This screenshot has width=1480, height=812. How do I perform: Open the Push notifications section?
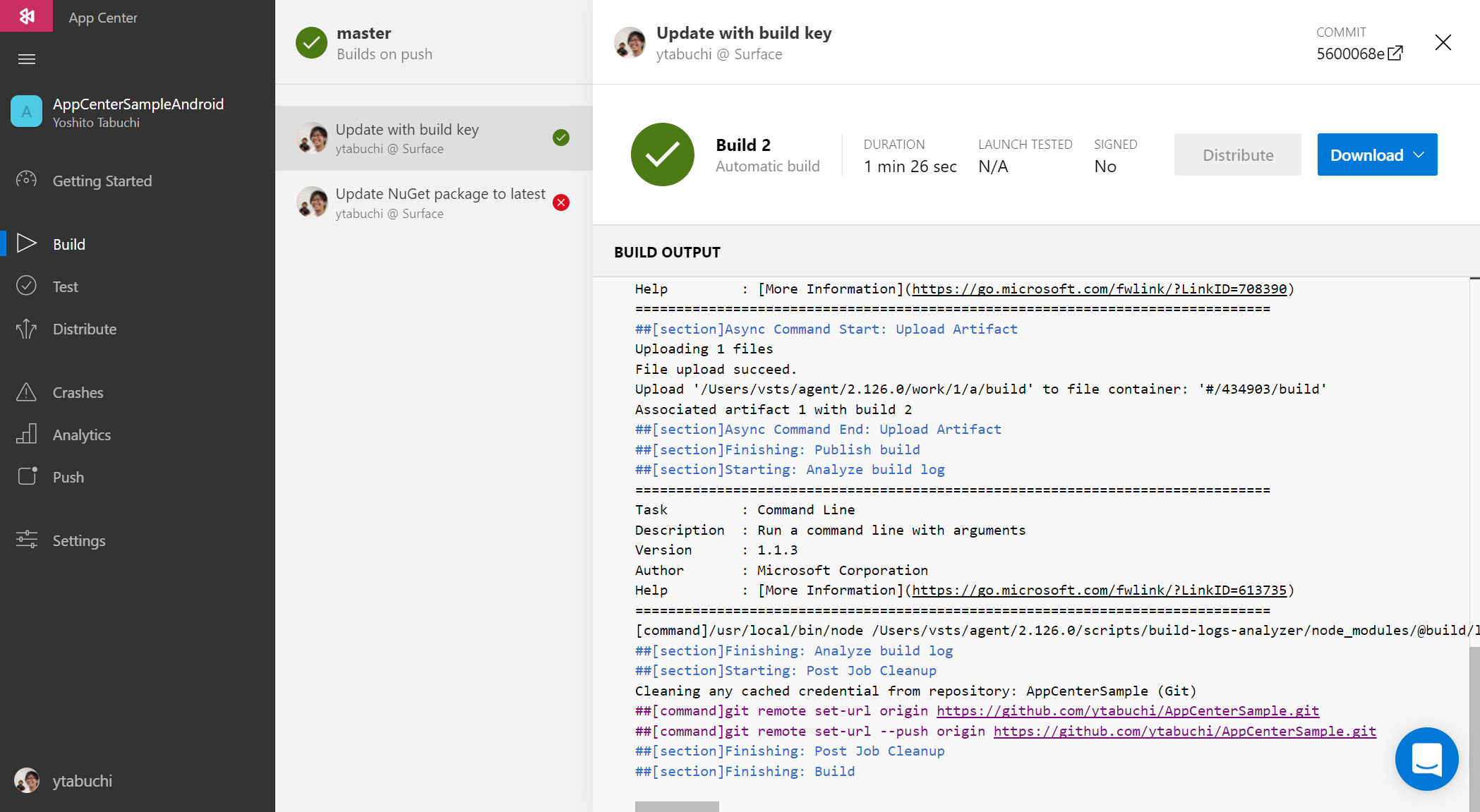68,478
